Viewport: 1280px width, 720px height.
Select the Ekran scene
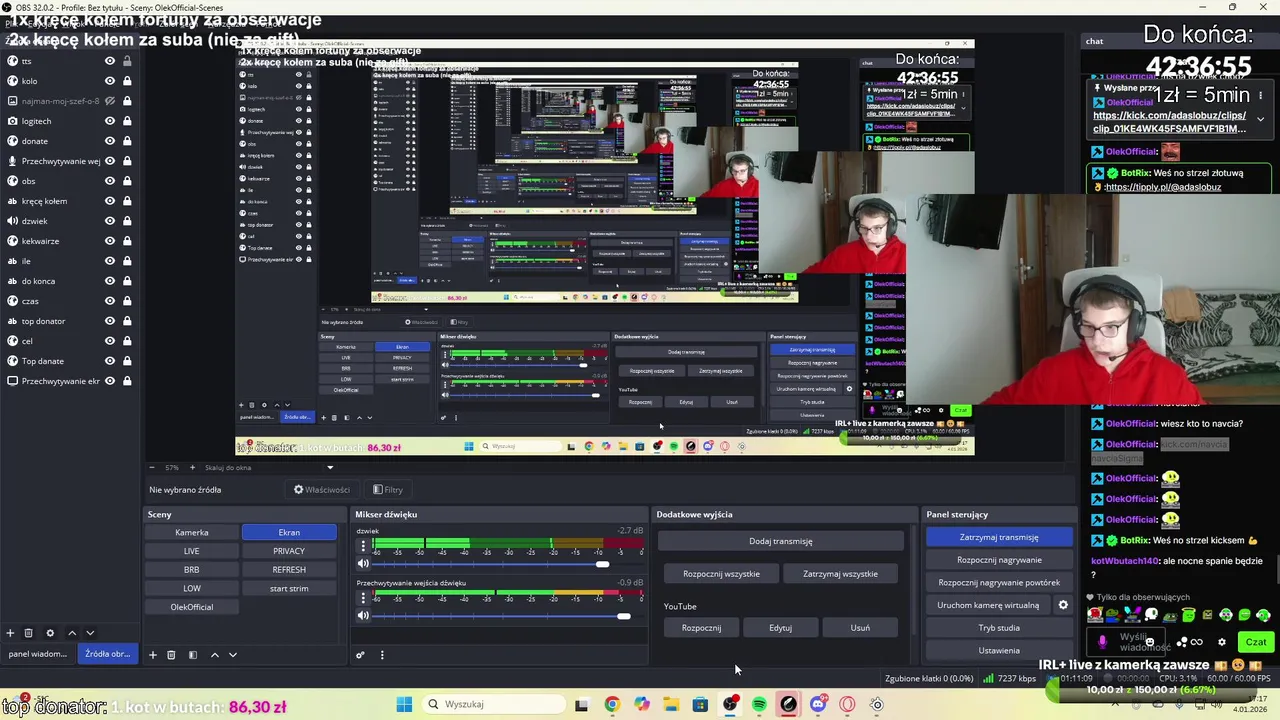click(289, 532)
